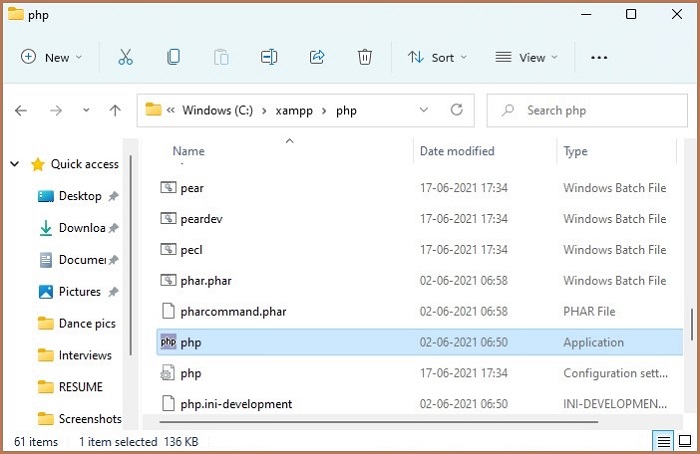700x454 pixels.
Task: Switch to large thumbnails view in status bar
Action: [685, 441]
